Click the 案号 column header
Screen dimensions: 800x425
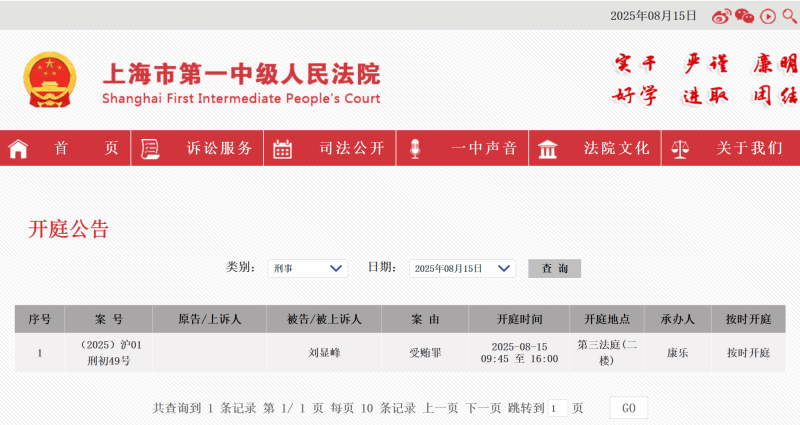(109, 319)
